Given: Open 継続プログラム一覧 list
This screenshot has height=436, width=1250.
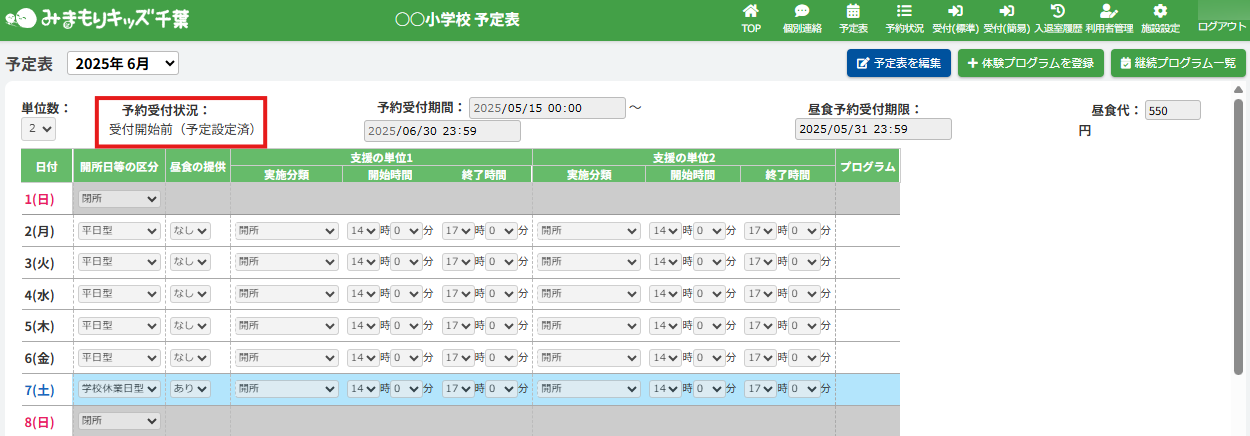Looking at the screenshot, I should (x=1178, y=63).
